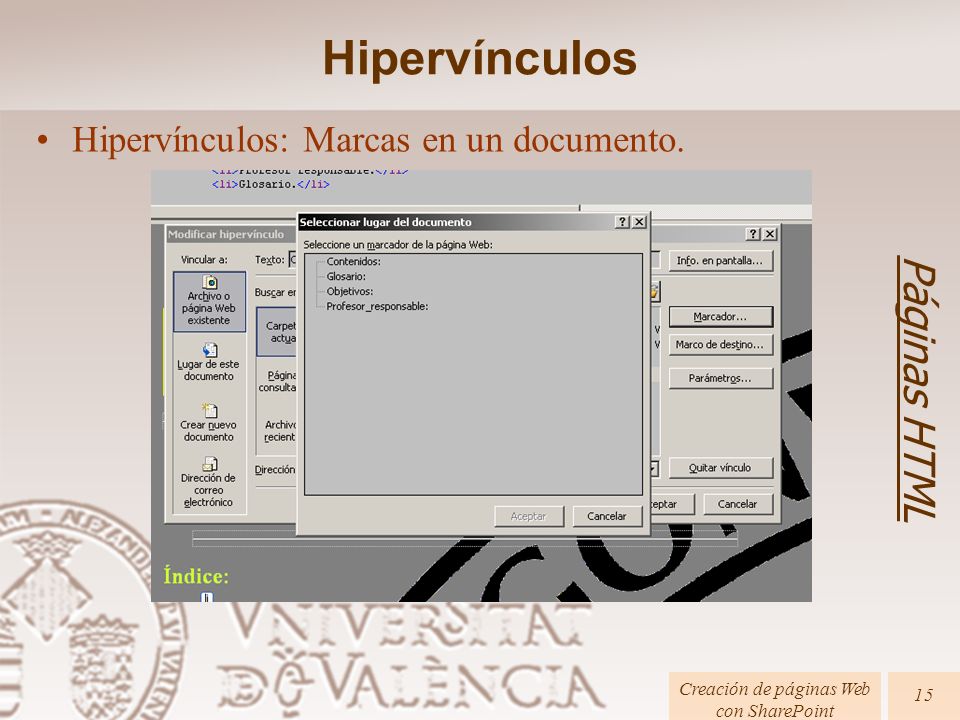Choose Dirección de correo electrónico icon
Image resolution: width=960 pixels, height=720 pixels.
coord(209,482)
